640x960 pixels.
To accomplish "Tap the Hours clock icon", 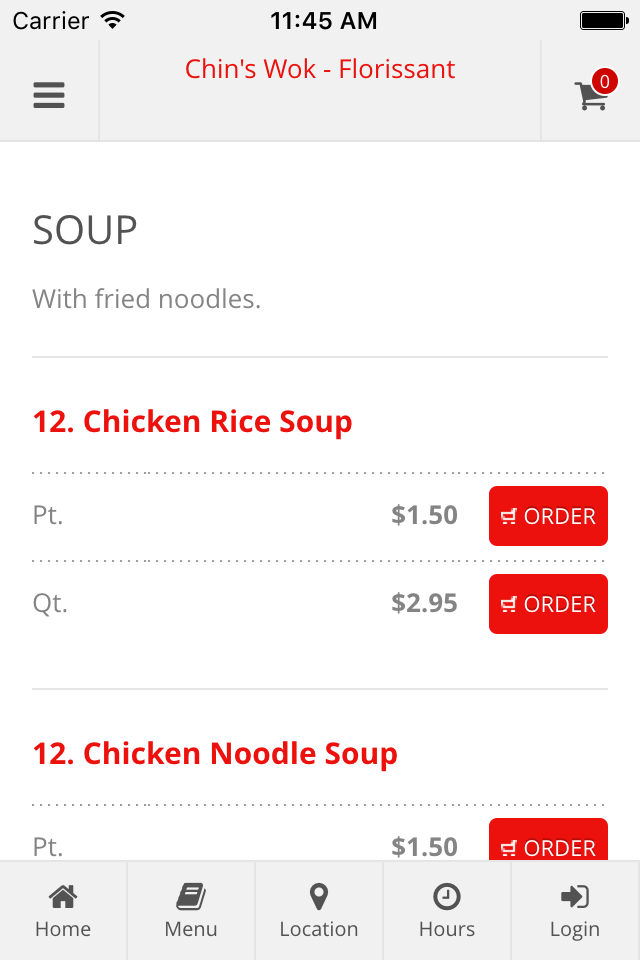I will [x=447, y=897].
